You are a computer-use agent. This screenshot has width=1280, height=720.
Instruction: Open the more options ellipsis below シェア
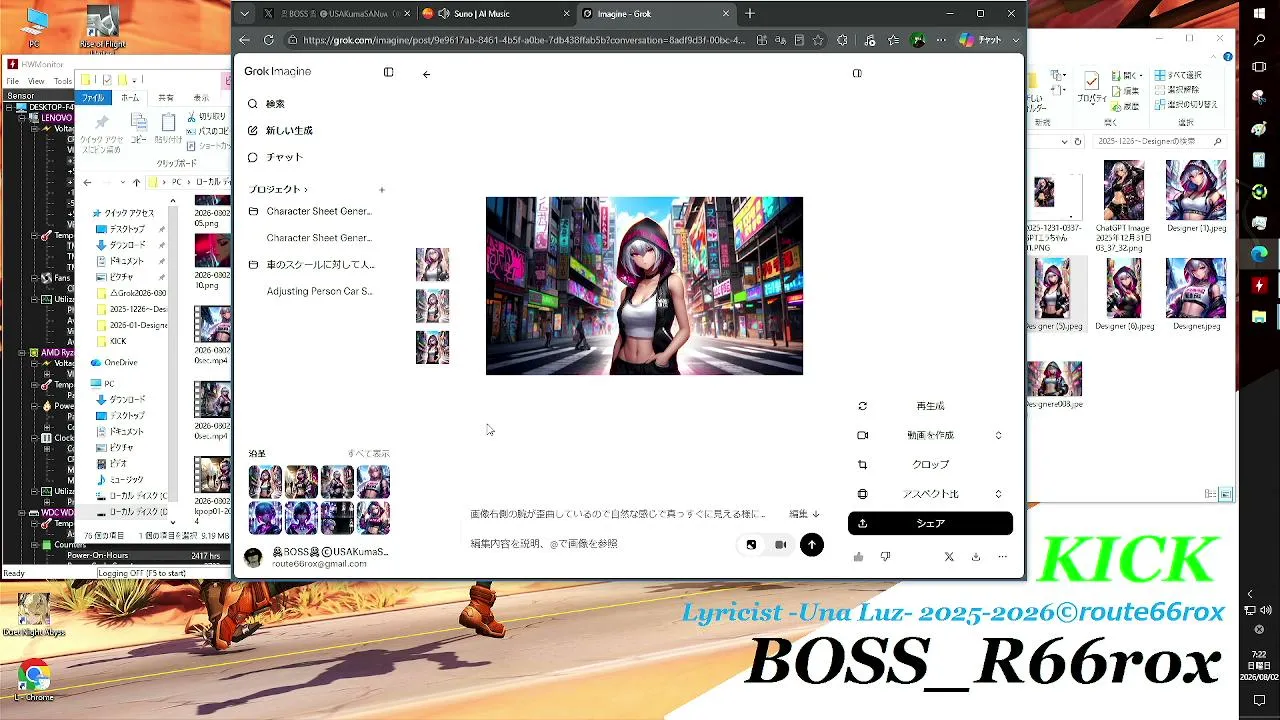click(x=1002, y=557)
